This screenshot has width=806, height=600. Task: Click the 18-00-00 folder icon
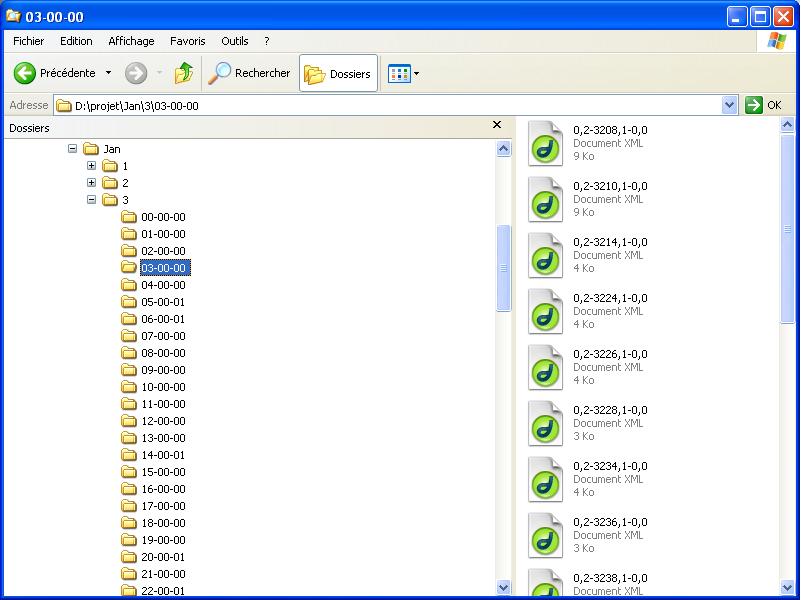pos(129,523)
